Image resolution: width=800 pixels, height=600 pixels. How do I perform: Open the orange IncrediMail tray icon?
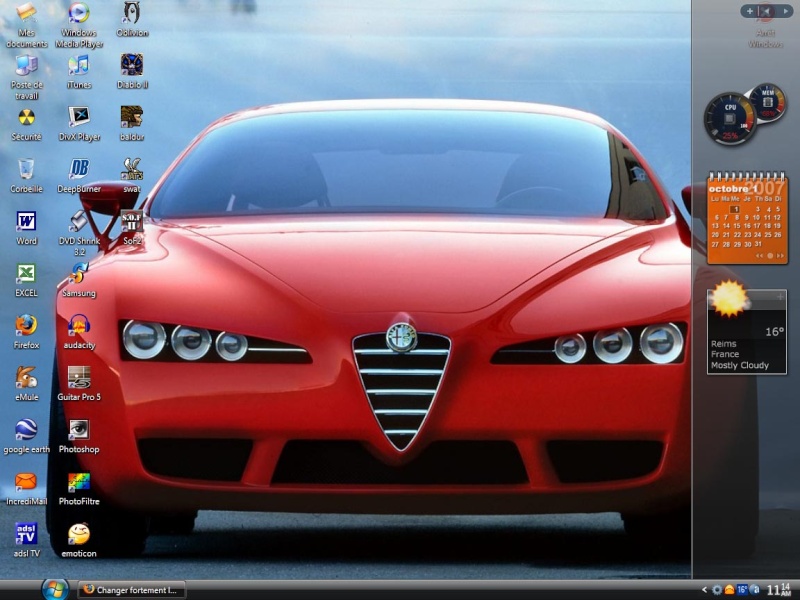[730, 590]
